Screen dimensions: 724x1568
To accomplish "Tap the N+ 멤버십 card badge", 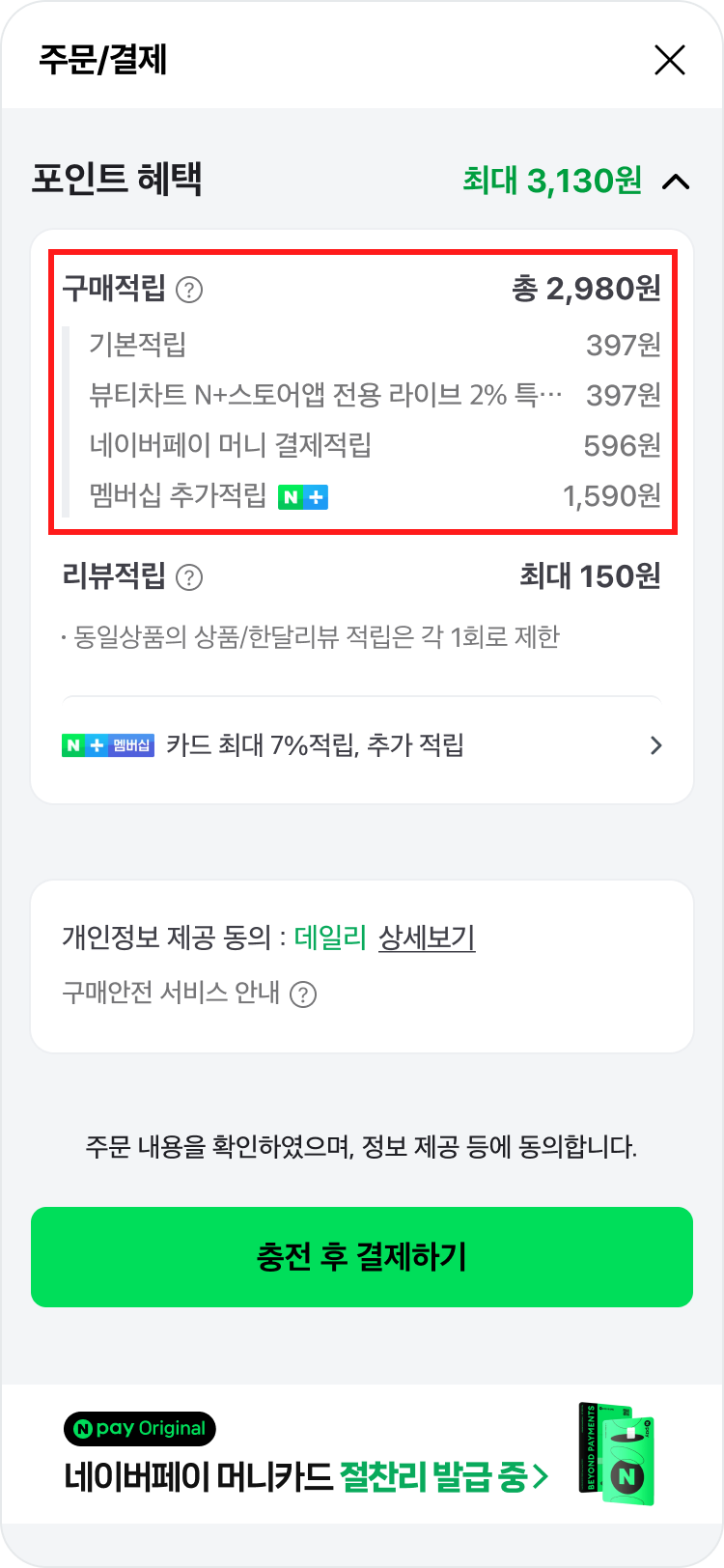I will pos(107,745).
